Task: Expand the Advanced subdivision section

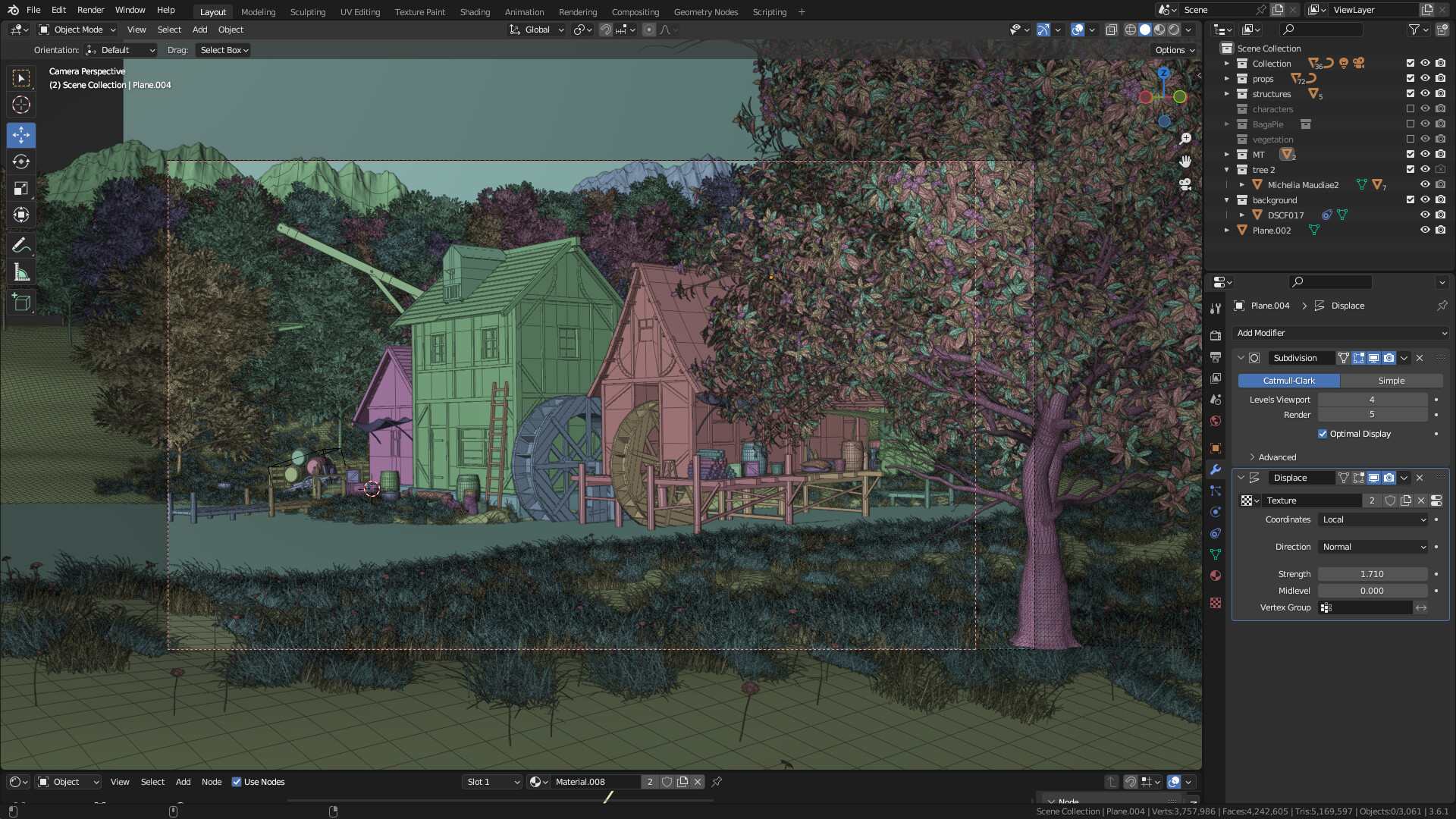Action: (x=1276, y=457)
